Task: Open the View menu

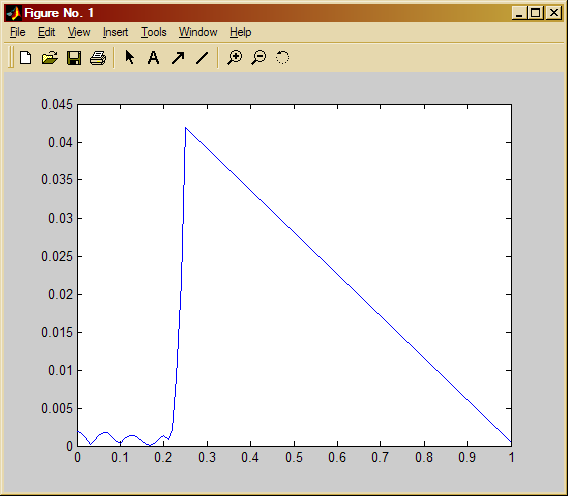Action: [x=79, y=32]
